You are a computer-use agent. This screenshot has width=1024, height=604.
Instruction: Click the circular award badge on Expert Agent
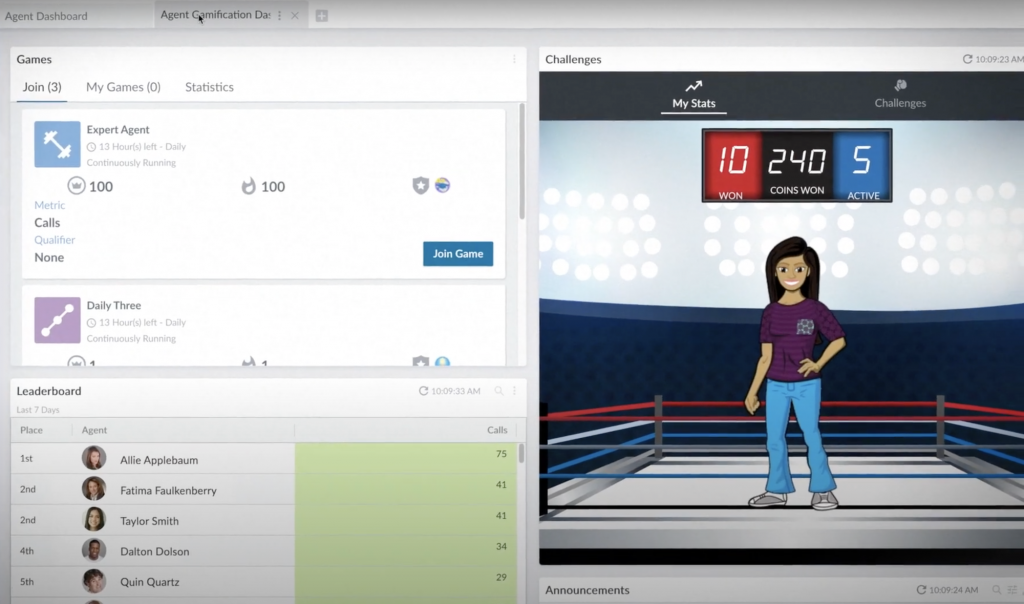tap(442, 185)
